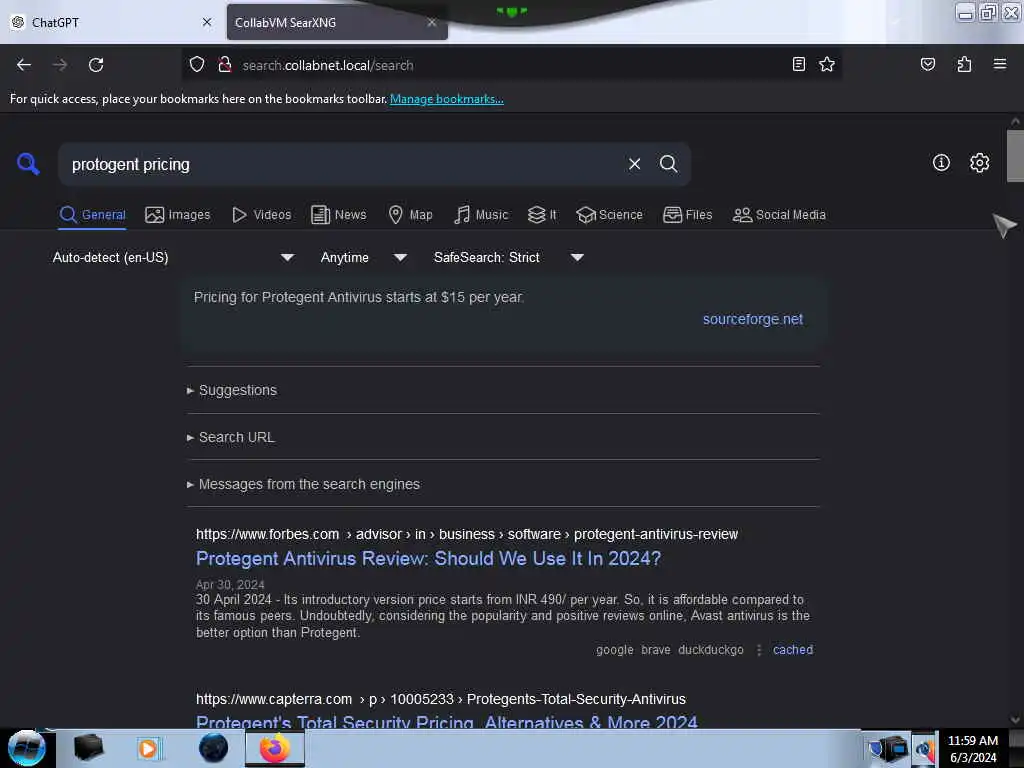Image resolution: width=1024 pixels, height=768 pixels.
Task: Click the 'Apr 30, 2024' result date
Action: [x=230, y=584]
